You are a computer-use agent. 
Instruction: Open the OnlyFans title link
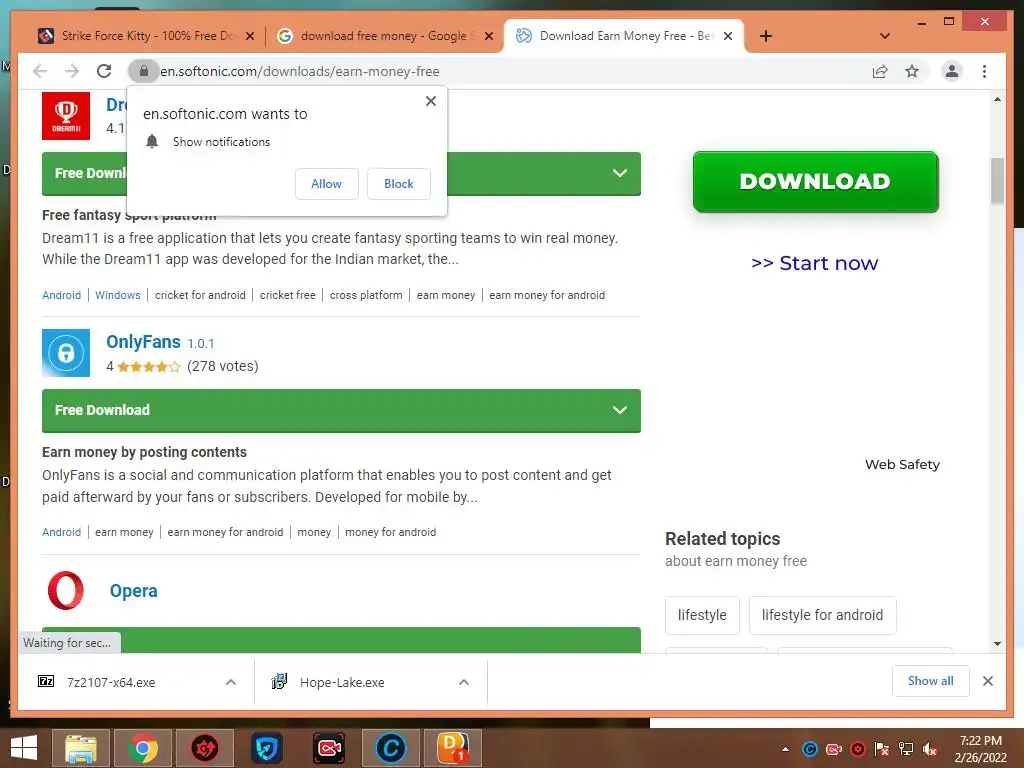click(143, 342)
